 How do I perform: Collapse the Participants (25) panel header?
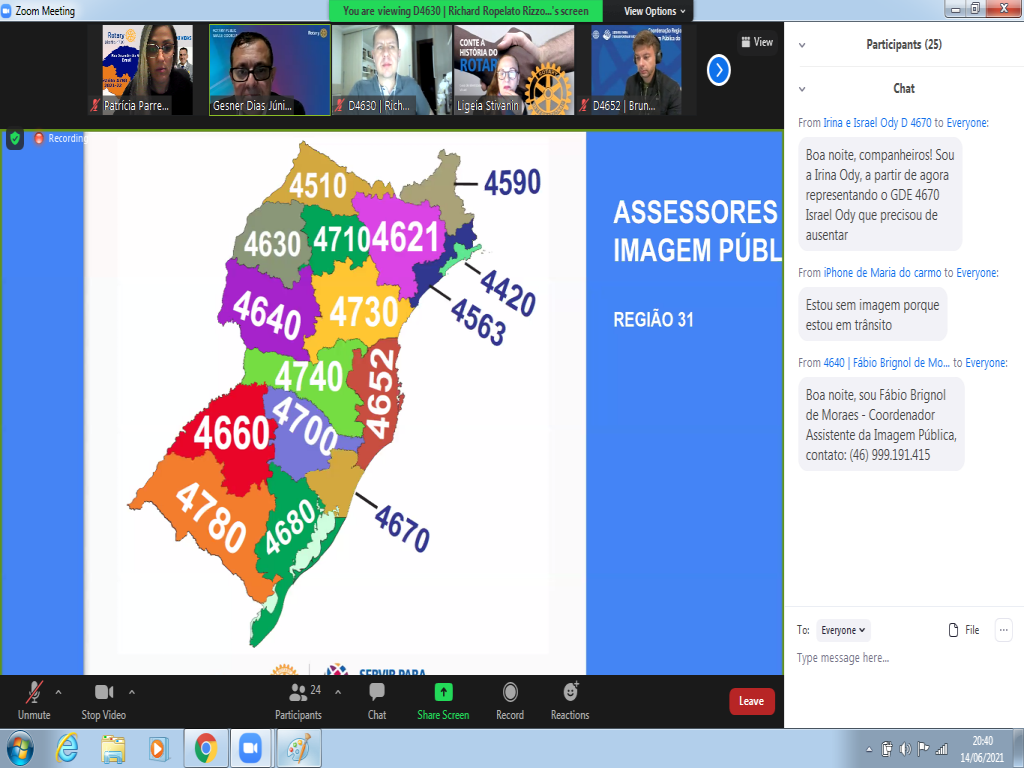(802, 45)
